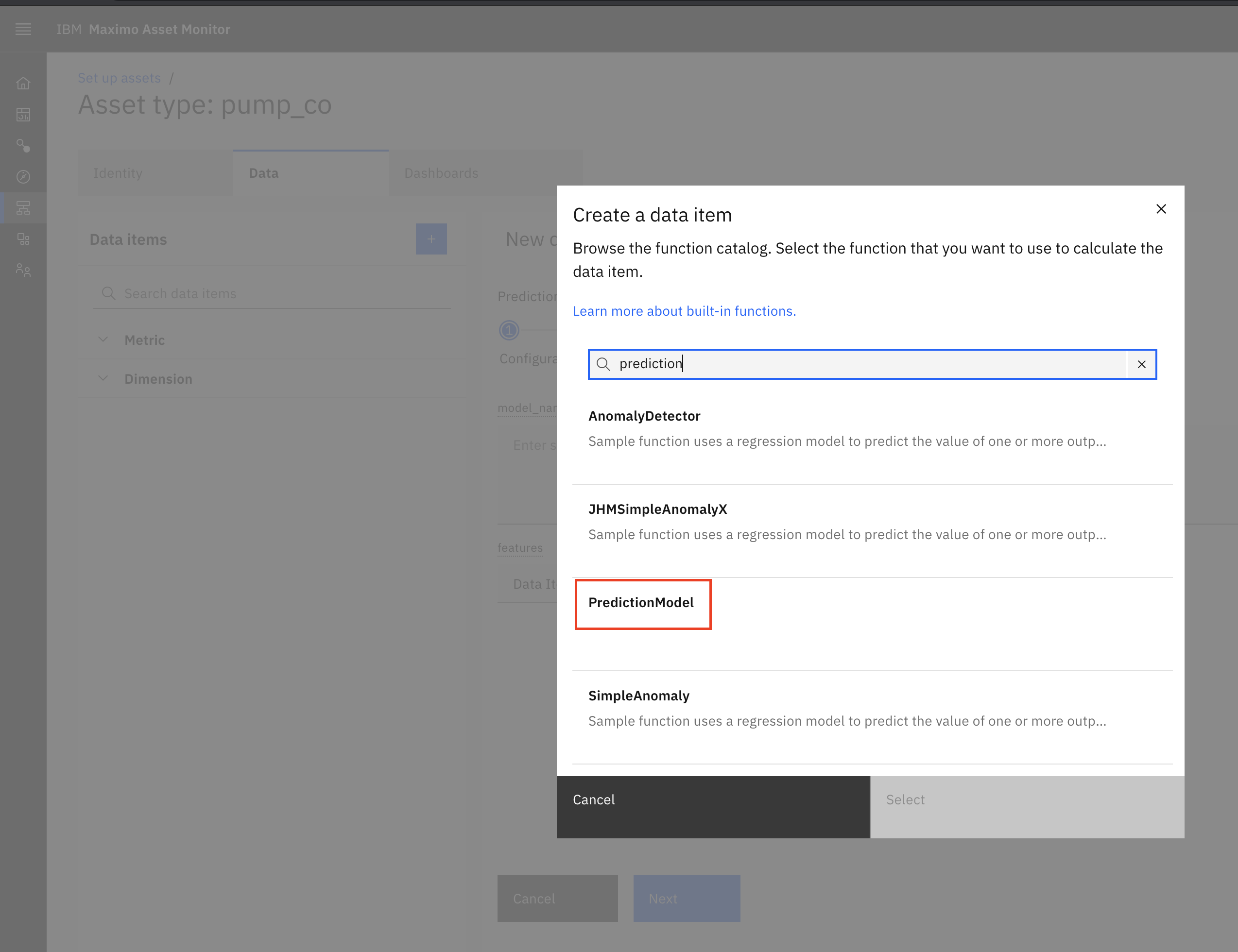This screenshot has height=952, width=1238.
Task: Open the Dashboards icon in sidebar
Action: tap(23, 115)
